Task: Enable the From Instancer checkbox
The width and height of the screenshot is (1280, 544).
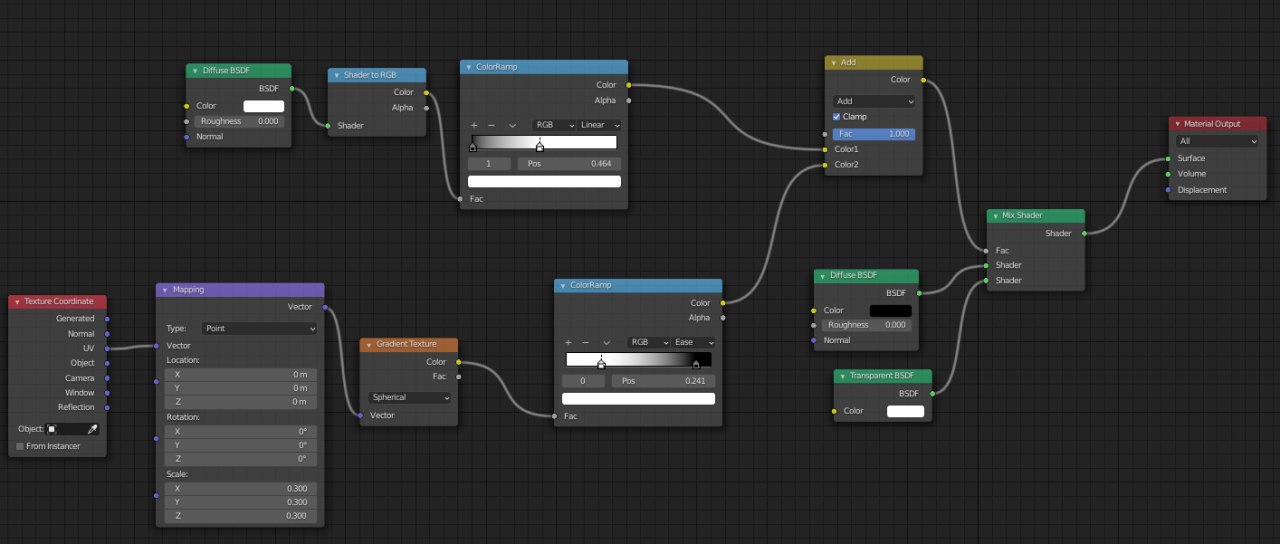Action: pos(20,446)
